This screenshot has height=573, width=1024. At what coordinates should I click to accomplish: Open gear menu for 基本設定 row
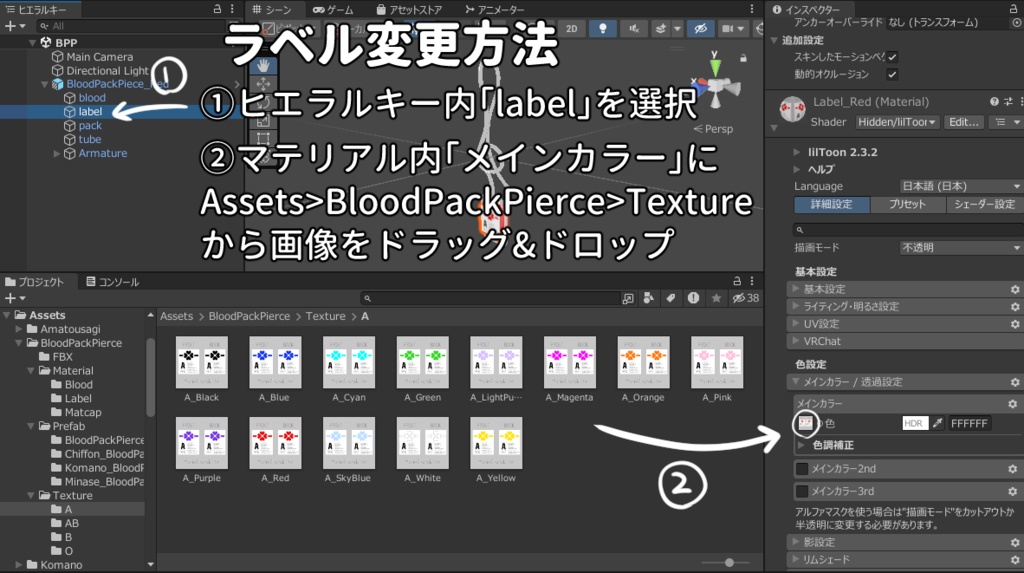[1015, 289]
